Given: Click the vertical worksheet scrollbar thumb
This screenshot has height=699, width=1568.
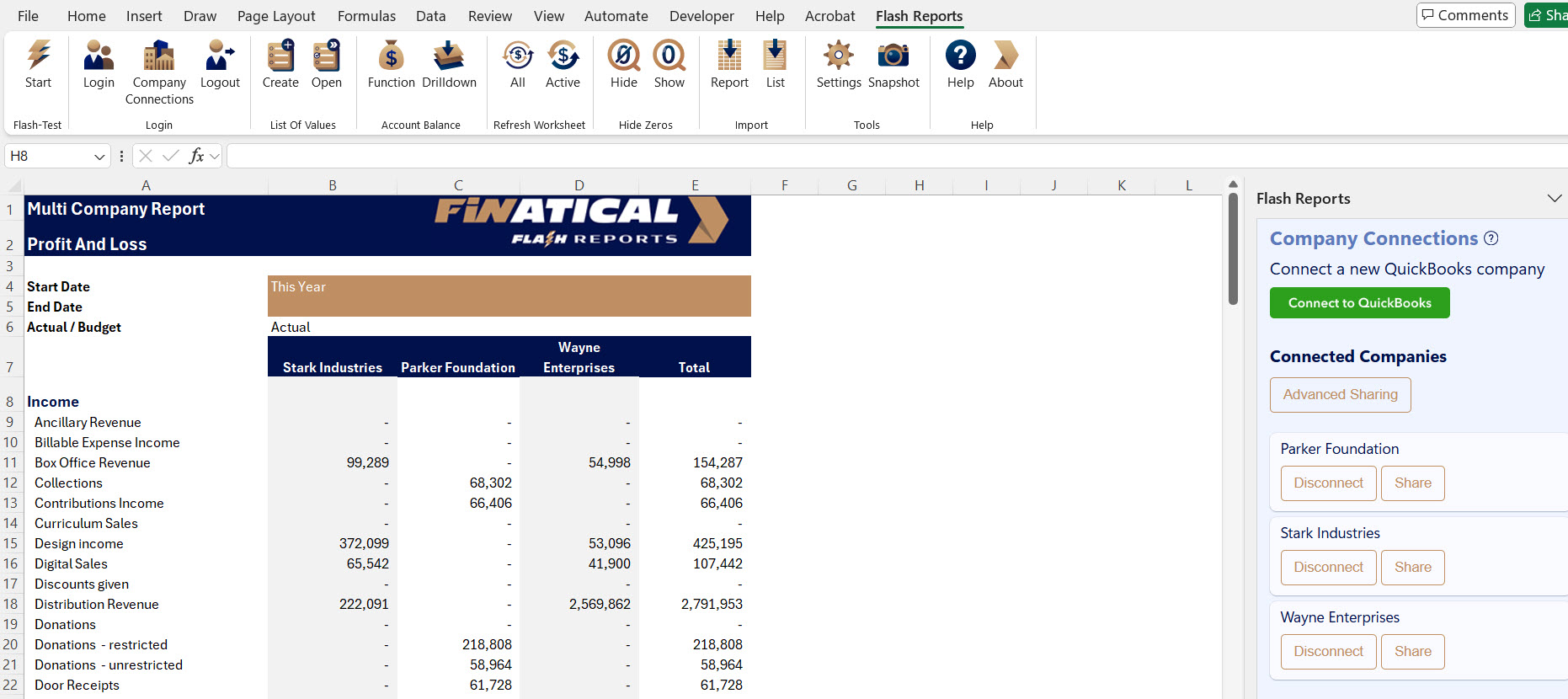Looking at the screenshot, I should point(1233,248).
